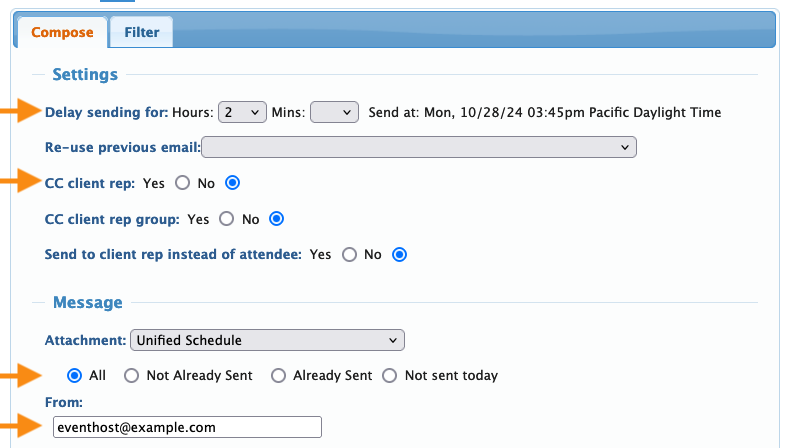The height and width of the screenshot is (448, 792).
Task: Click the orange arrow beside CC client rep
Action: [20, 181]
